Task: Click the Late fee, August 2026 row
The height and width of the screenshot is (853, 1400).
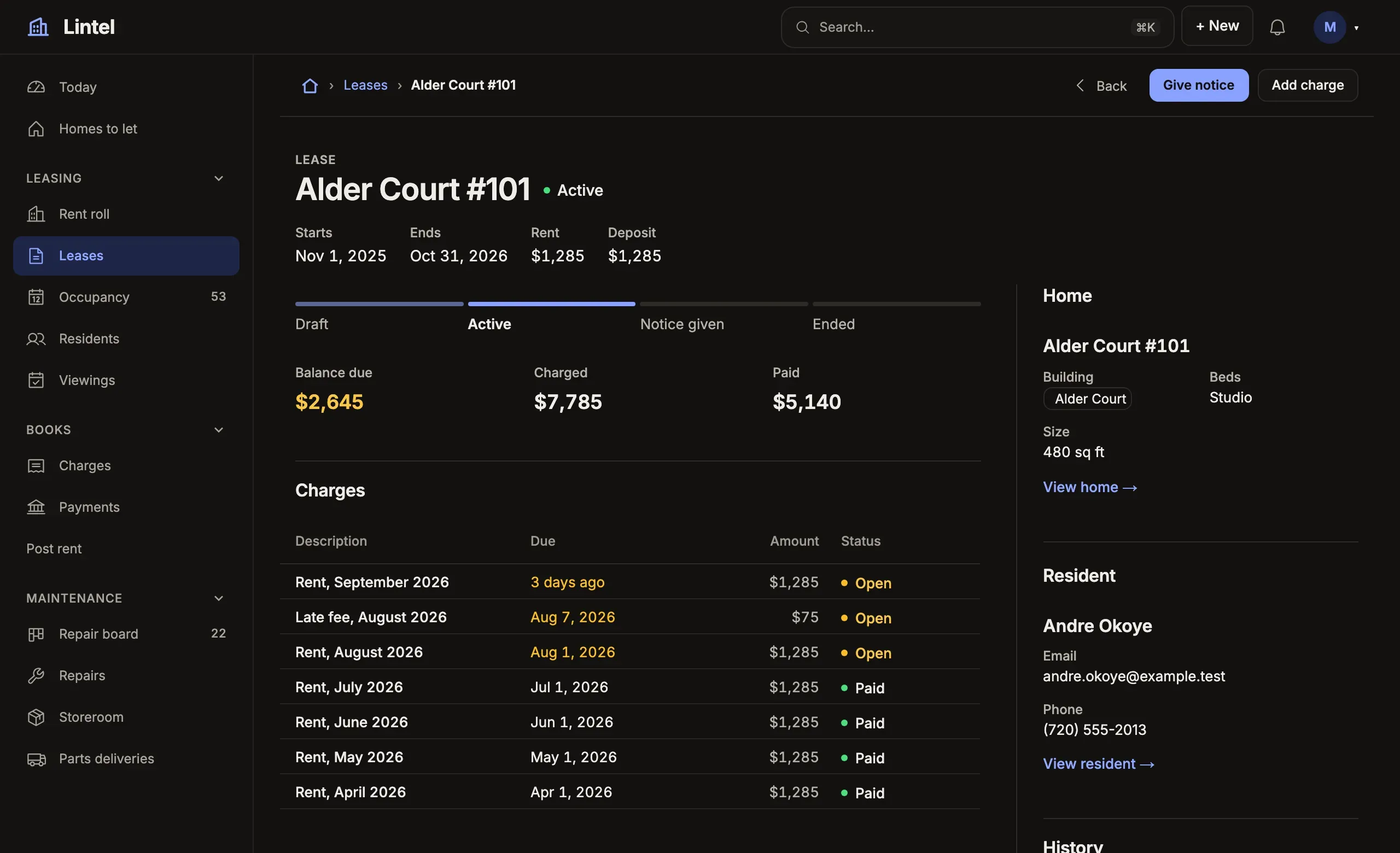Action: (629, 617)
